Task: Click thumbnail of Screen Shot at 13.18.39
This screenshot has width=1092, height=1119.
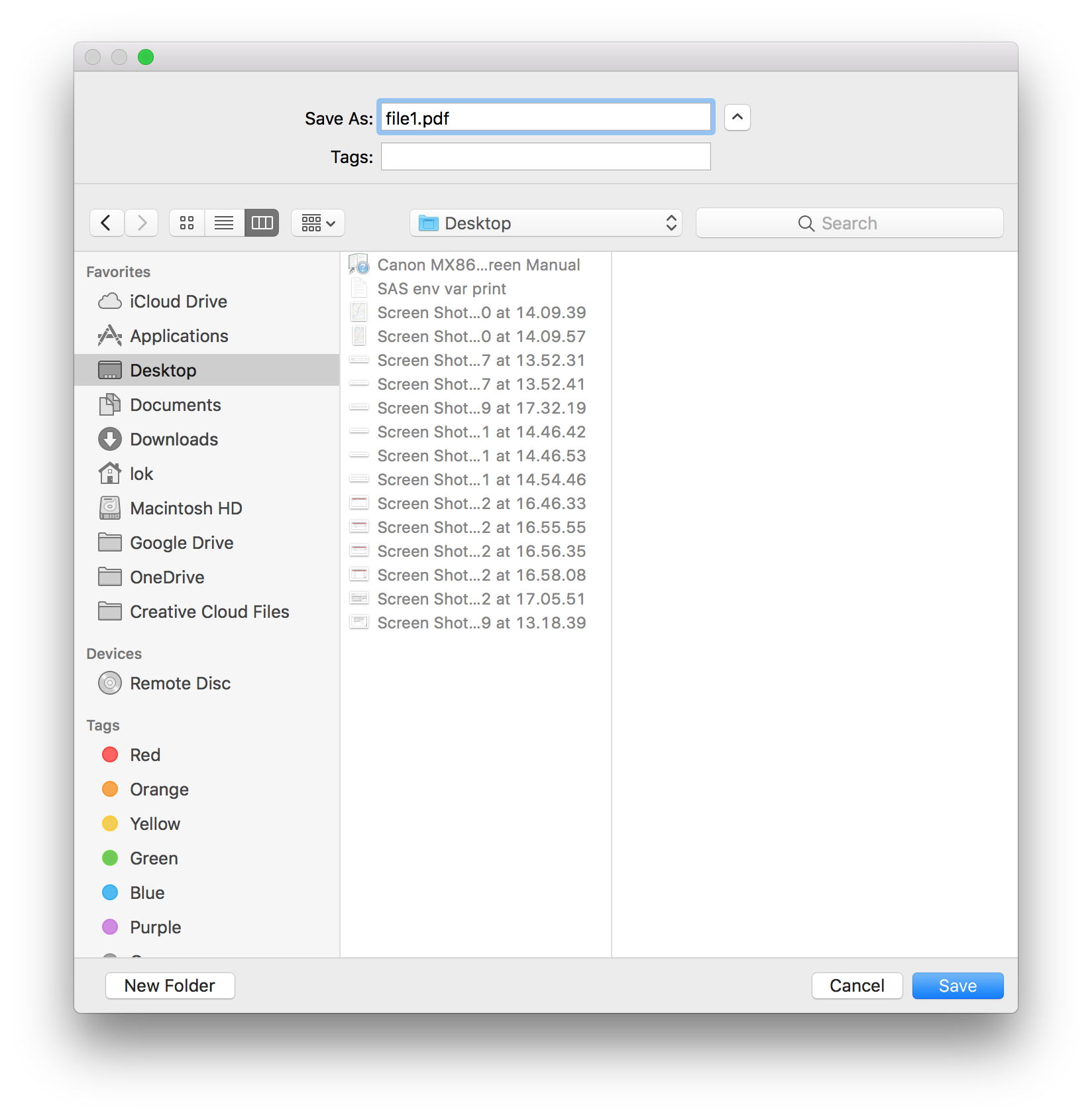Action: point(359,622)
